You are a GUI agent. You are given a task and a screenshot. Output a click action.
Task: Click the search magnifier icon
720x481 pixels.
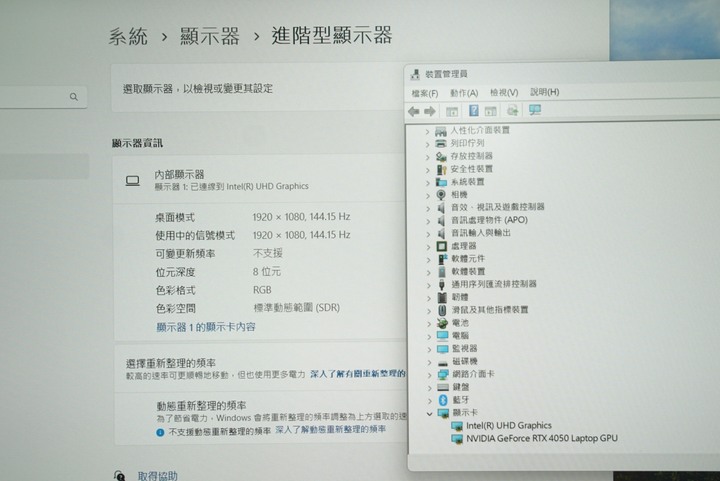[73, 97]
